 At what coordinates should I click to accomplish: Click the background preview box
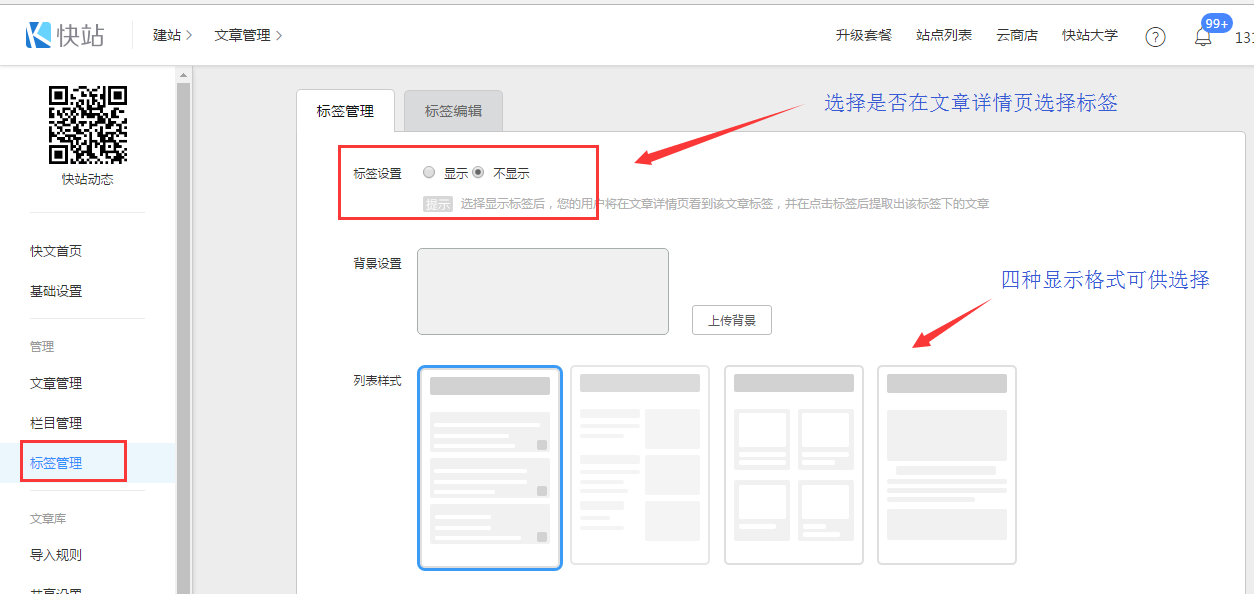point(543,291)
